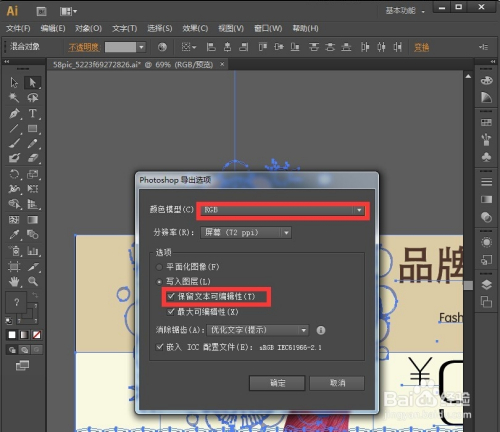Image resolution: width=500 pixels, height=432 pixels.
Task: Click the Recolor Artwork wheel icon
Action: [x=162, y=47]
